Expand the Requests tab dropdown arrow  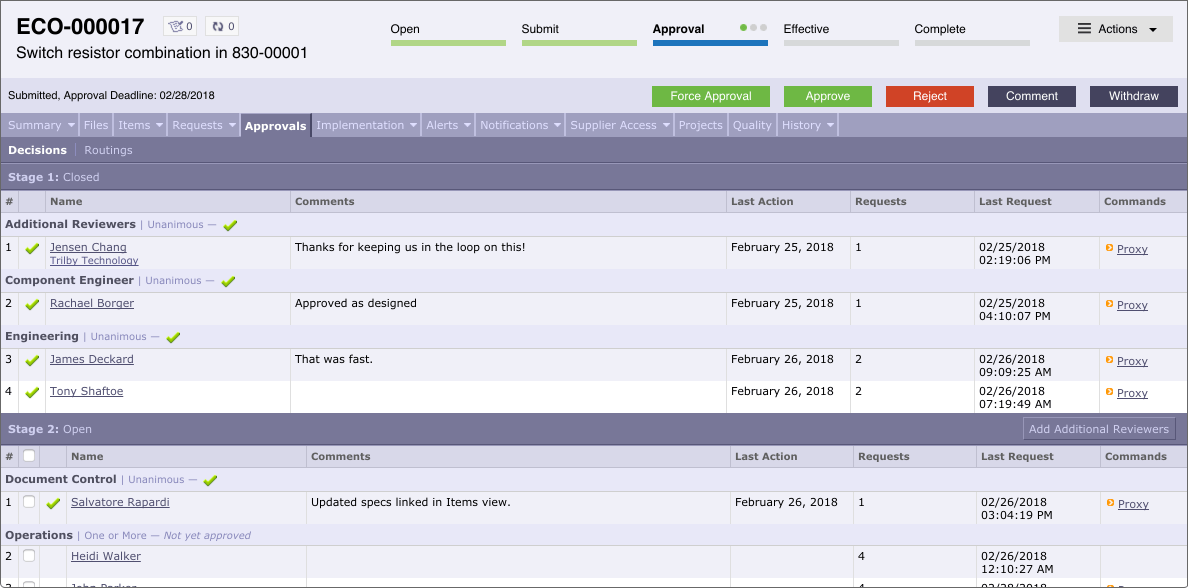[232, 126]
